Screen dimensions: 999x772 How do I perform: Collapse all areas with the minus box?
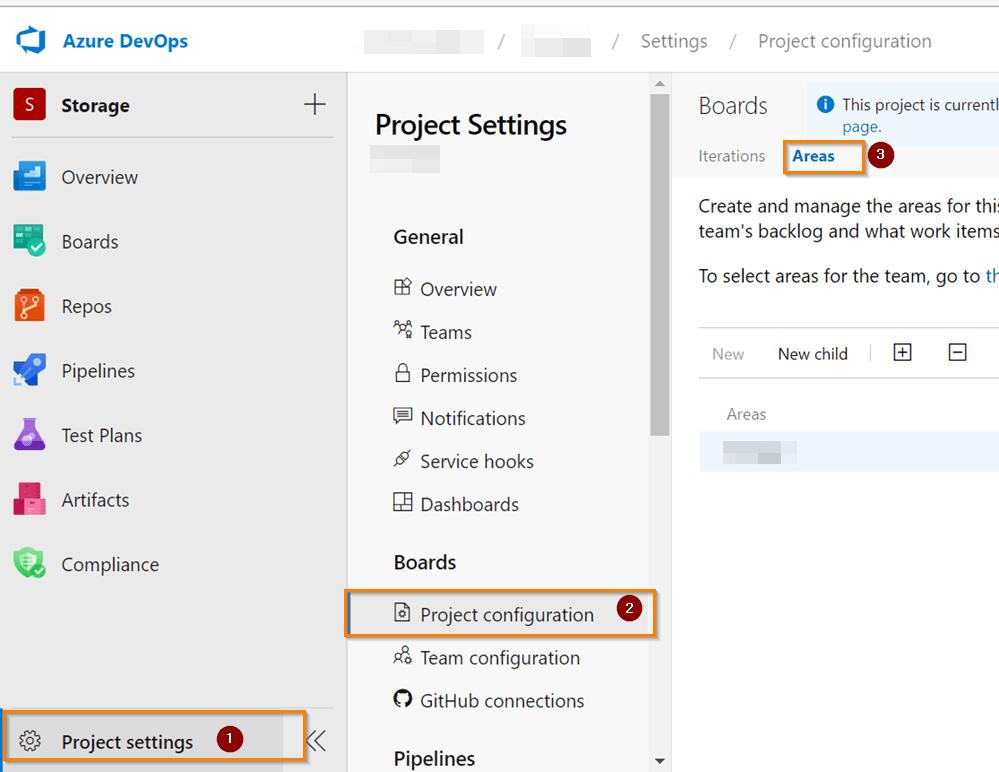click(x=957, y=352)
